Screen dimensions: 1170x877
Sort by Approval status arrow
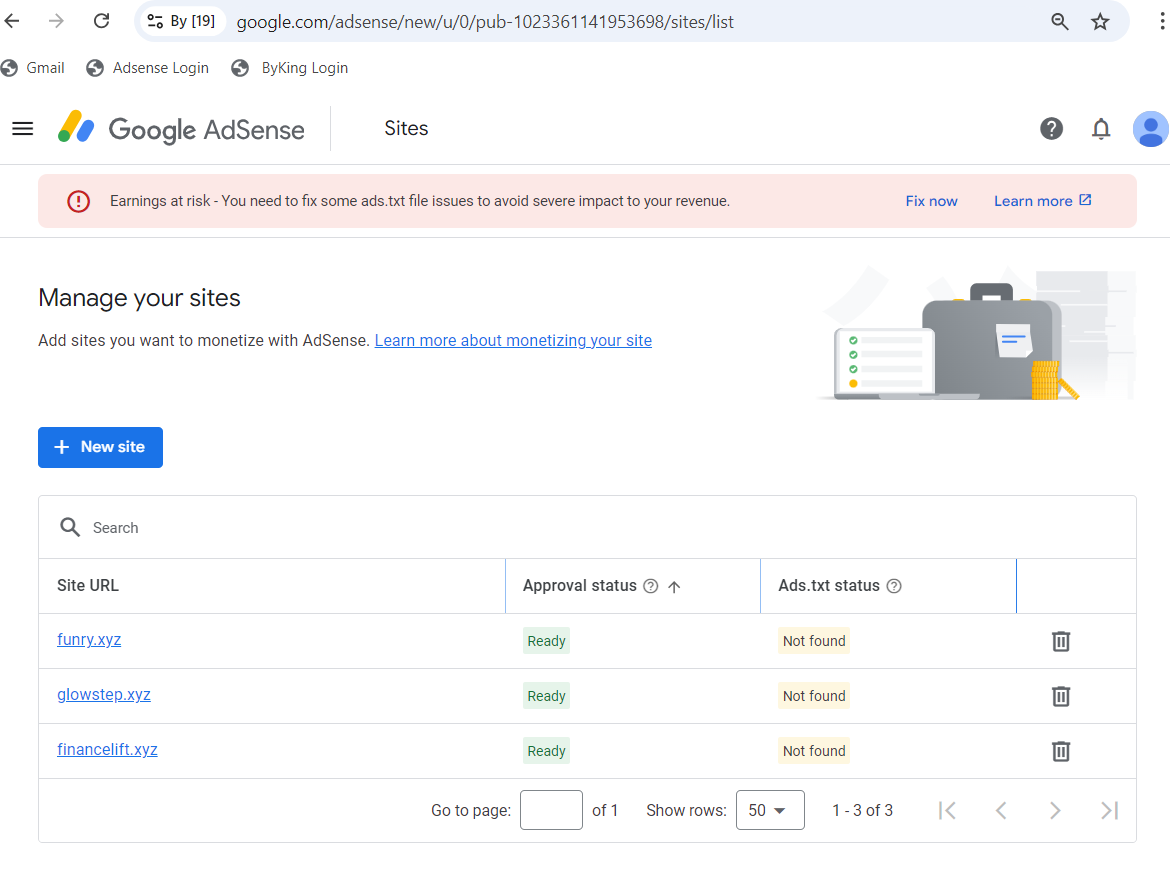pos(674,587)
